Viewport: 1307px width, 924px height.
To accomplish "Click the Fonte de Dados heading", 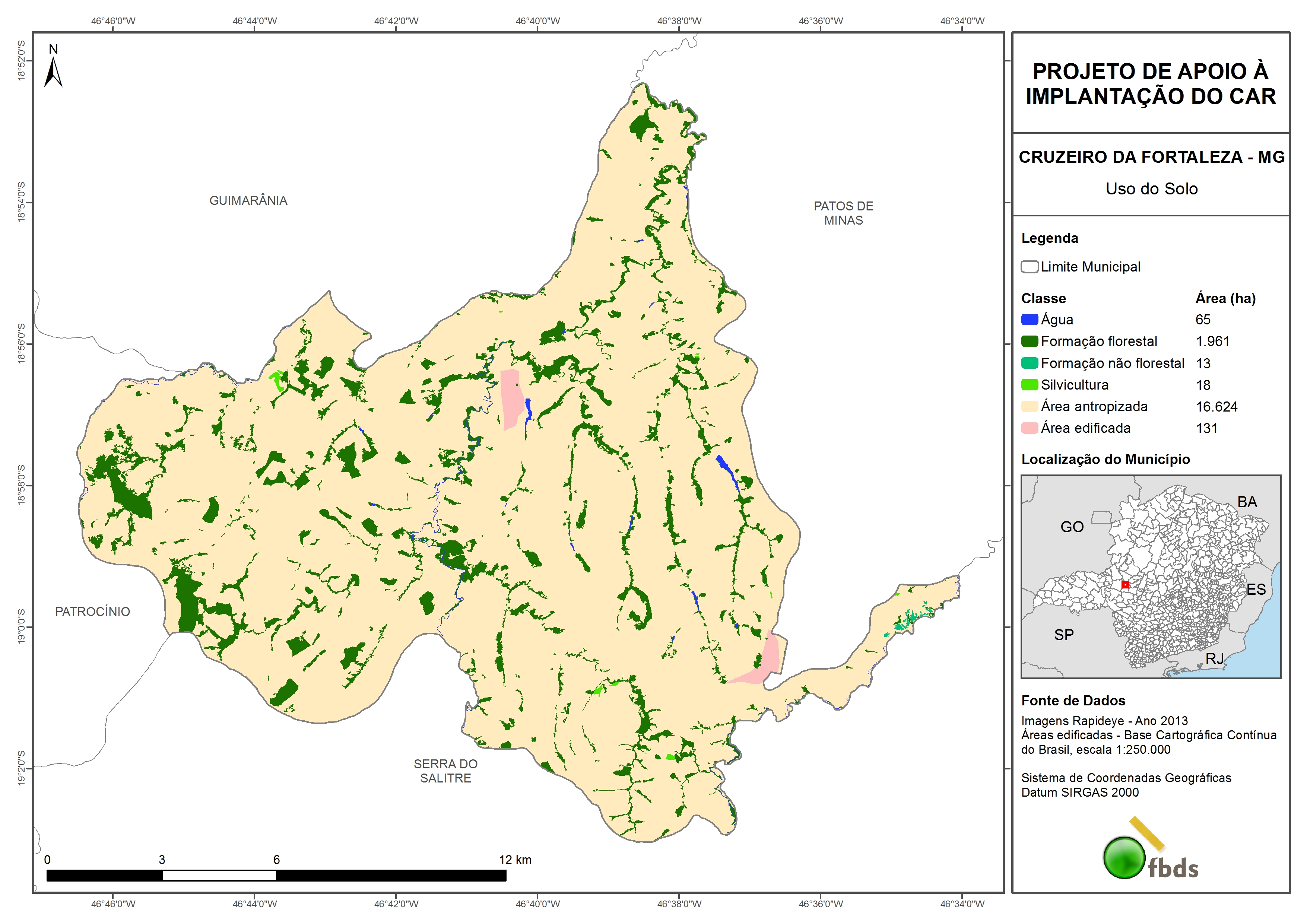I will point(1073,700).
